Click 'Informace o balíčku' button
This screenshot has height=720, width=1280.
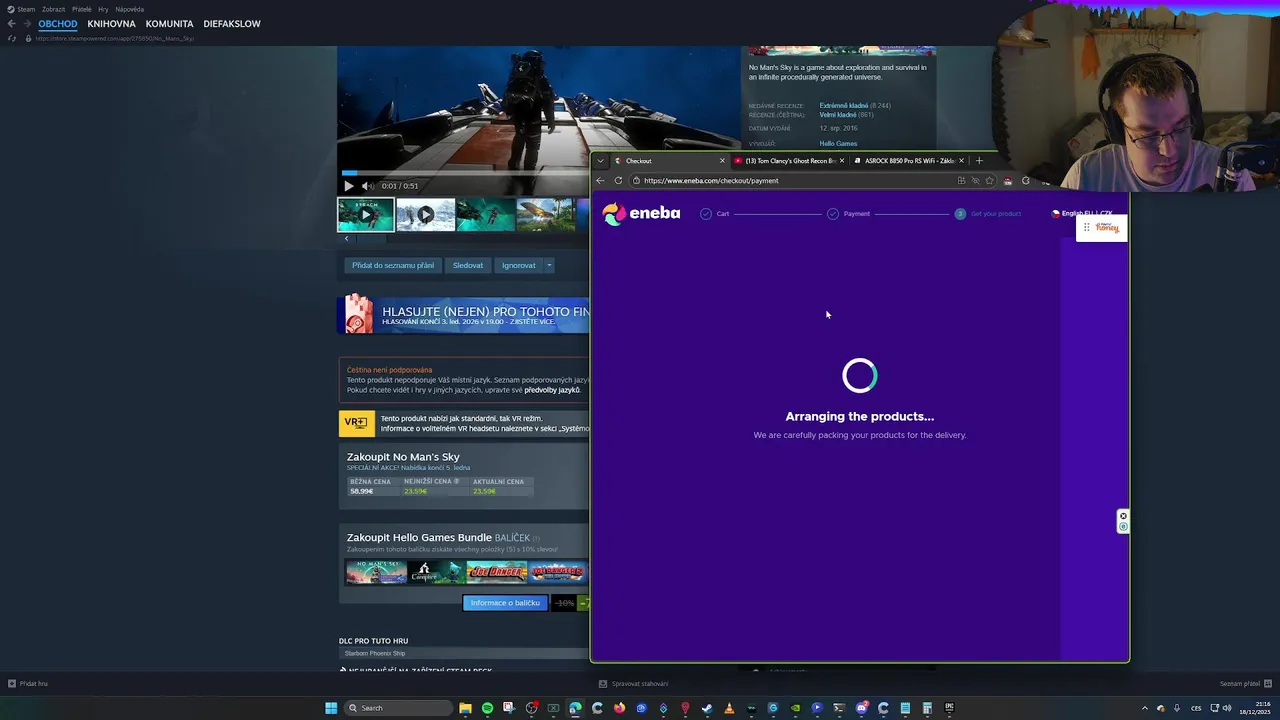(505, 603)
